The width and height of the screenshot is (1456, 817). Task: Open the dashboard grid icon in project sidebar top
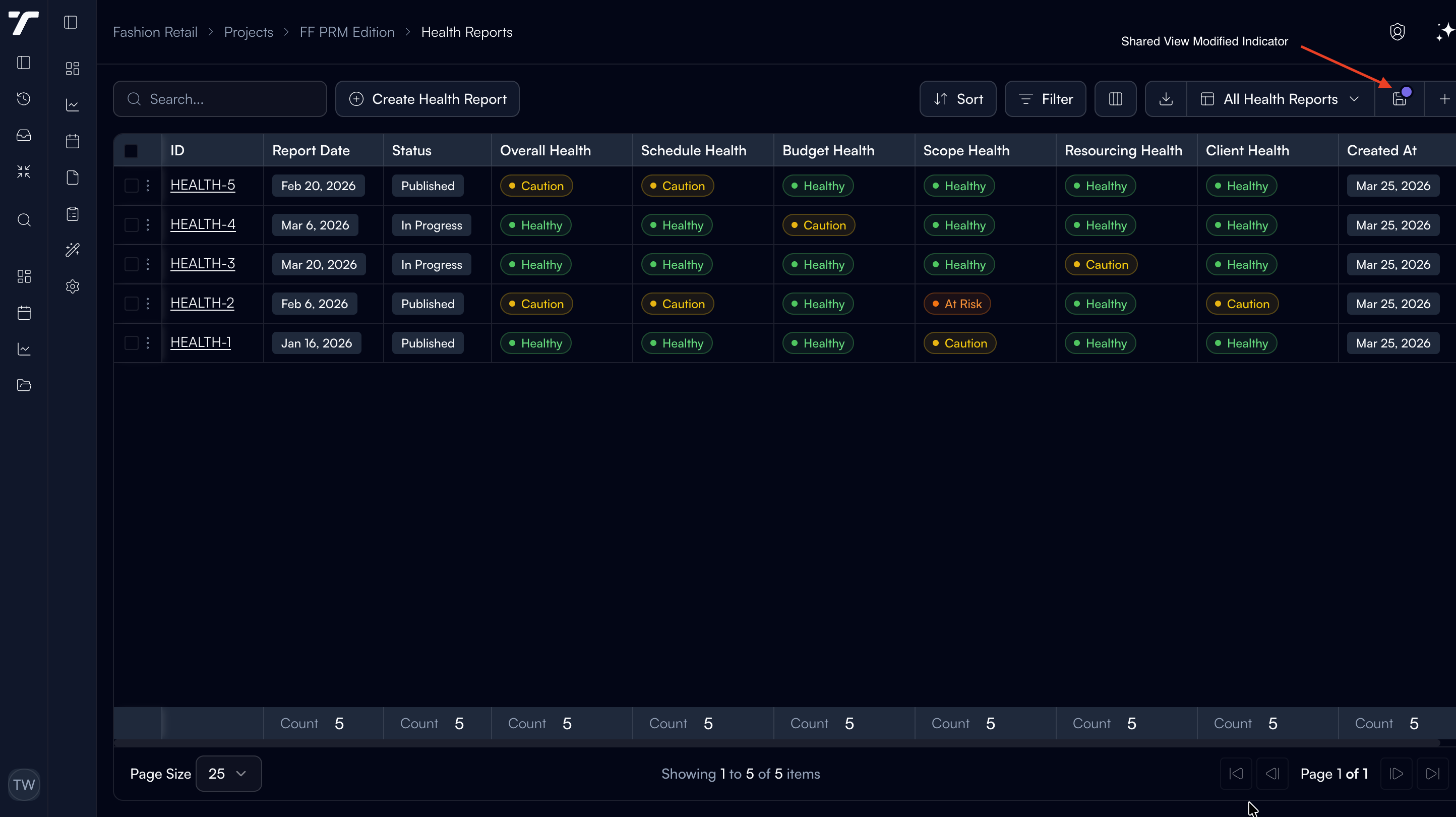[73, 69]
